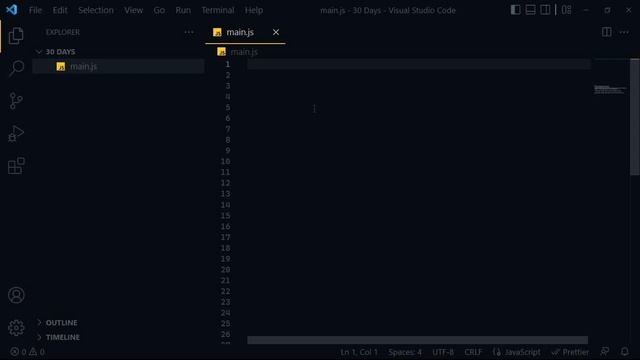
Task: Open the Source Control view
Action: (16, 101)
